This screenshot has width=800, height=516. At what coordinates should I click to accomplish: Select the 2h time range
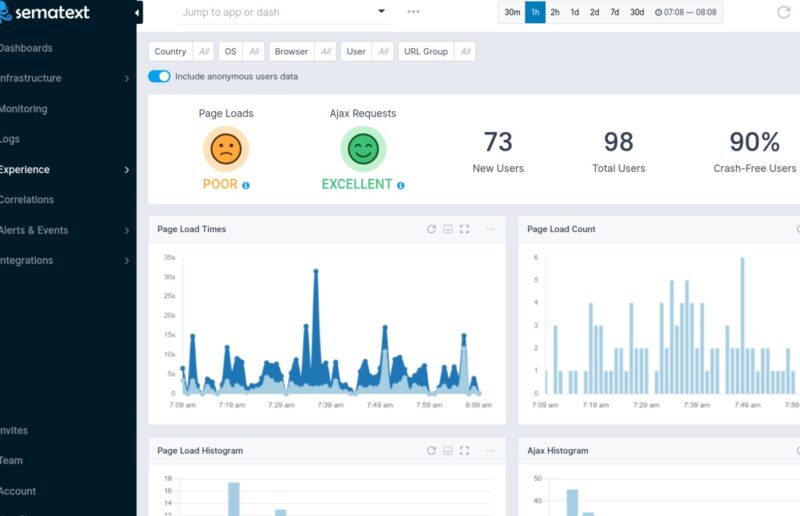(555, 12)
